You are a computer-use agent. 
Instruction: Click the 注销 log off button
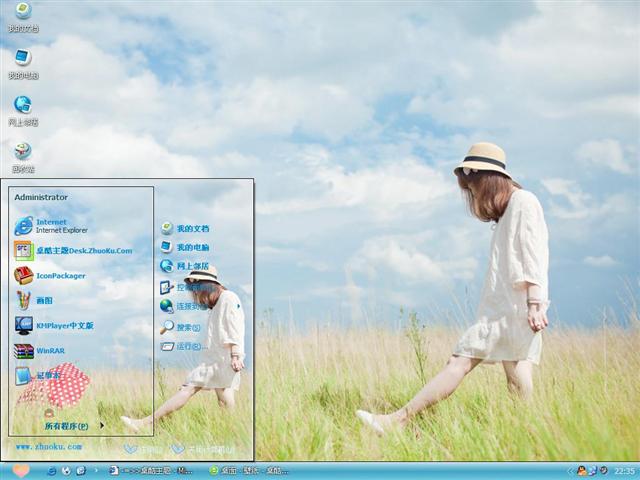(x=143, y=449)
